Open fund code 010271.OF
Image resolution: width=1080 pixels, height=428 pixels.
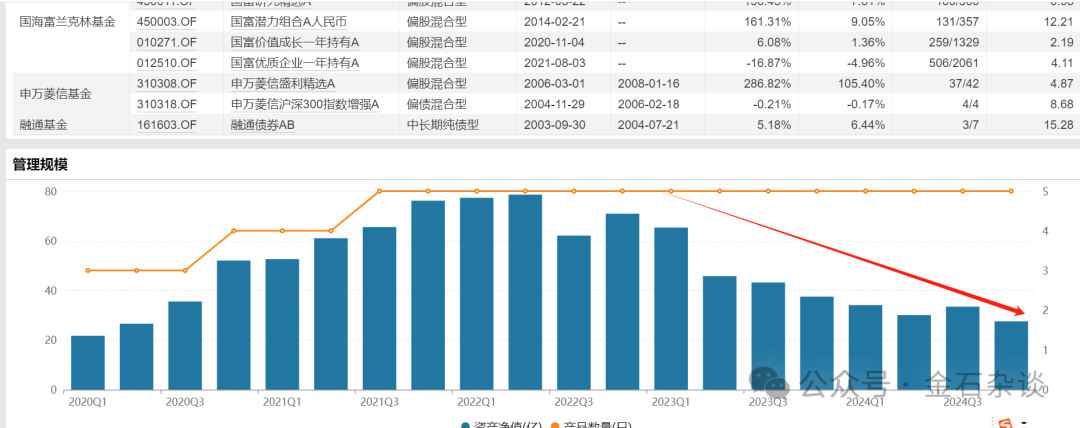[166, 43]
